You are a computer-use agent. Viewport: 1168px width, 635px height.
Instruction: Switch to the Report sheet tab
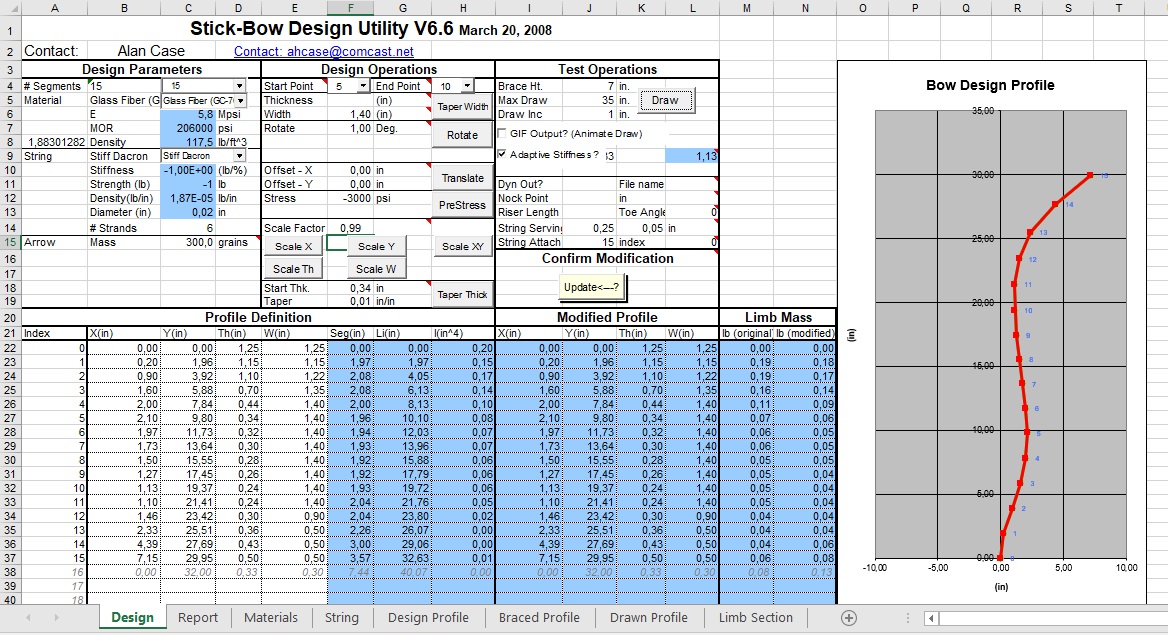(197, 618)
